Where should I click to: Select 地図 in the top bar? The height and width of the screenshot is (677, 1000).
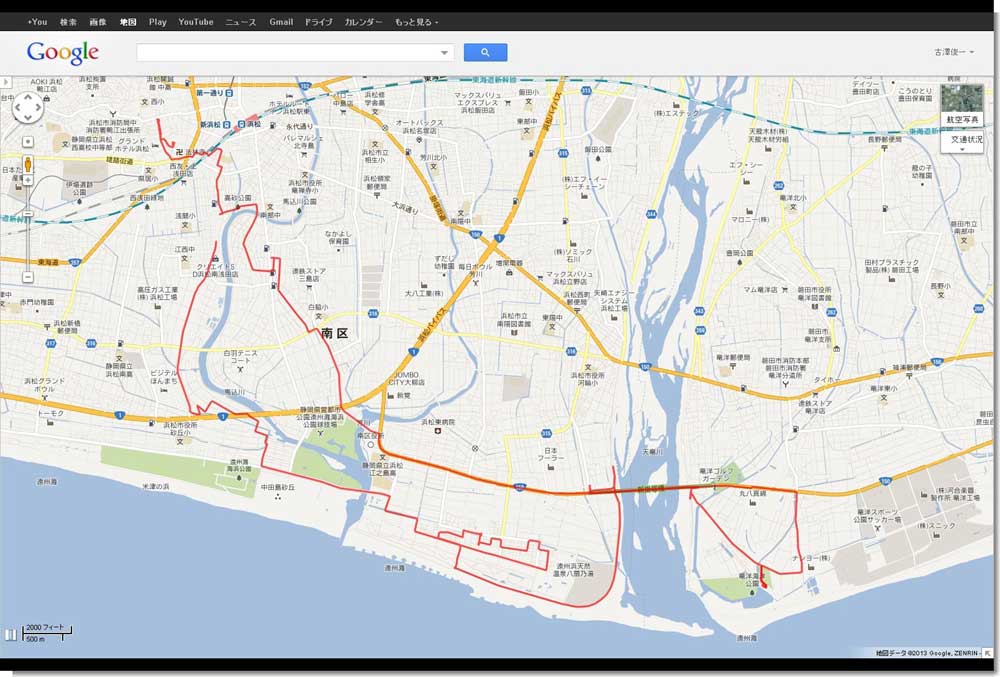[128, 22]
